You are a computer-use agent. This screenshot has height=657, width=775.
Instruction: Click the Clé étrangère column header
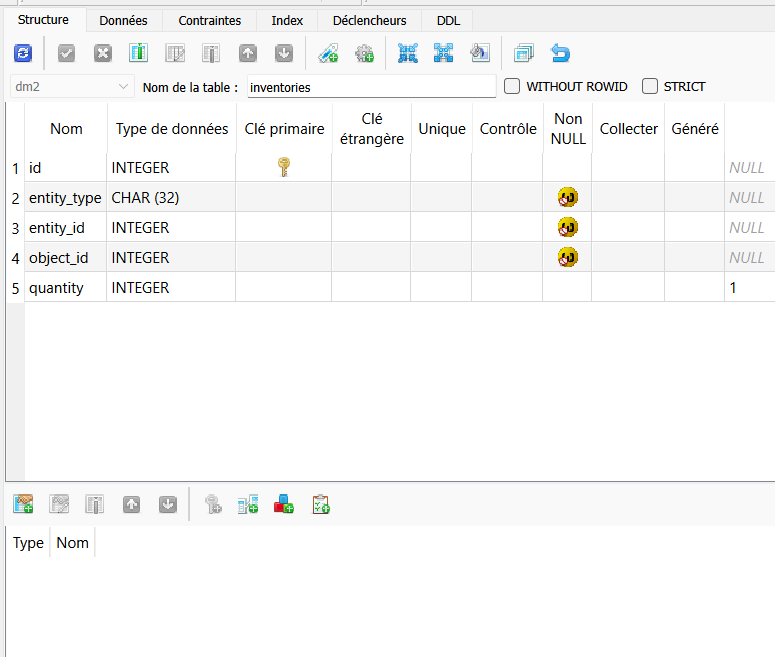pos(372,129)
